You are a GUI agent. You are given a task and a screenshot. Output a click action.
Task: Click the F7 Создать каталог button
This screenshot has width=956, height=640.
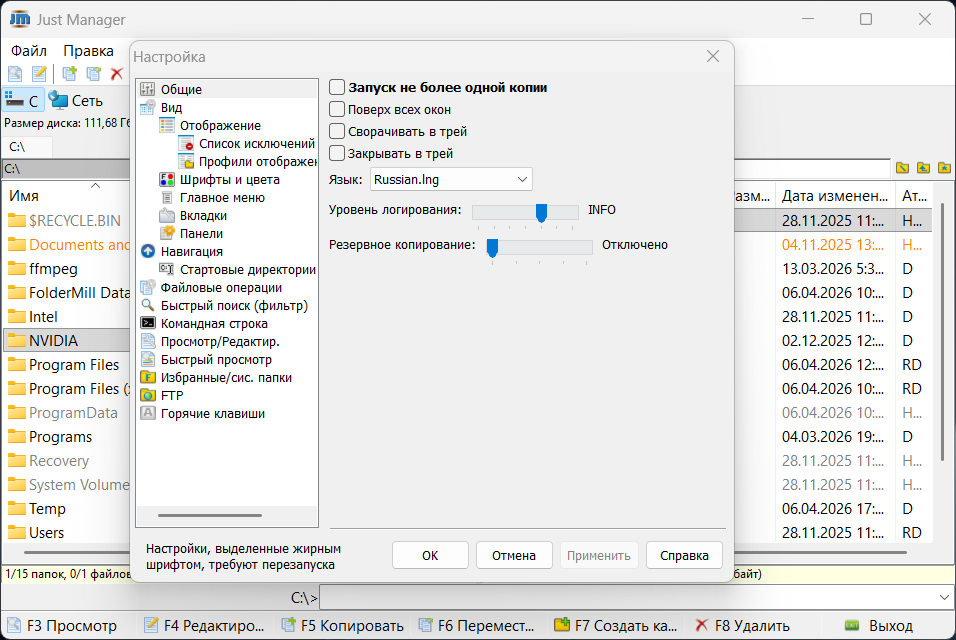coord(615,625)
